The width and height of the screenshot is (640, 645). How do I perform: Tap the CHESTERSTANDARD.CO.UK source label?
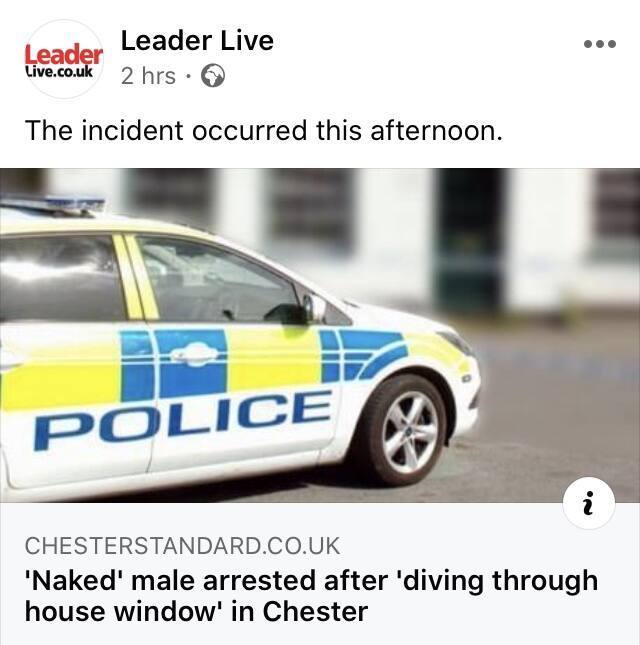tap(182, 546)
